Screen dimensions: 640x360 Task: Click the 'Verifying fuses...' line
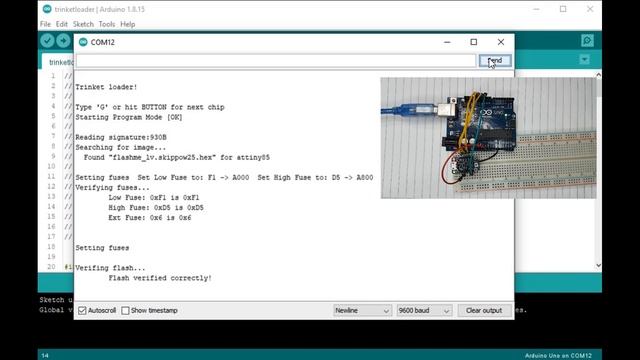tap(112, 188)
